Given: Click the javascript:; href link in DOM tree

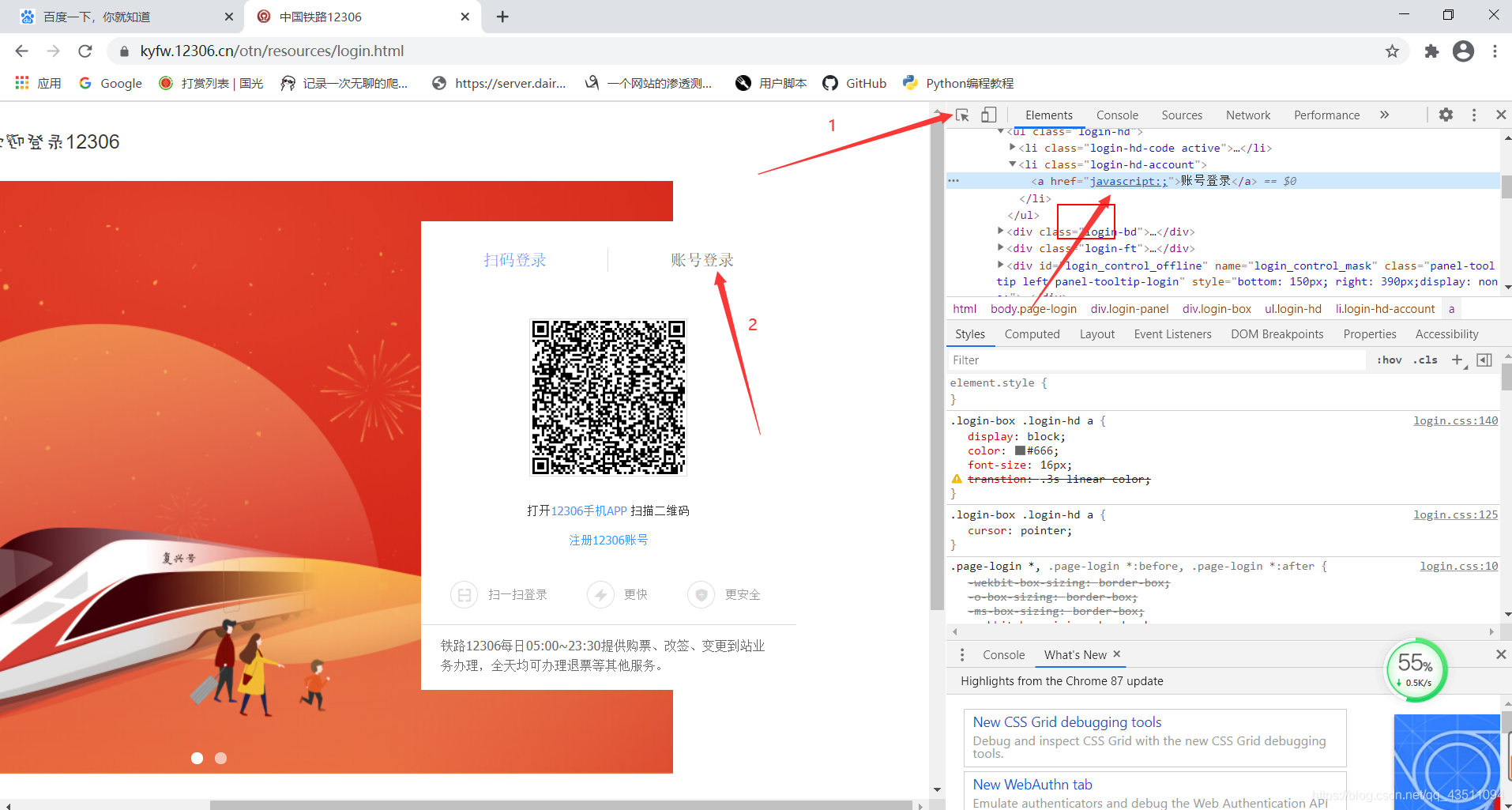Looking at the screenshot, I should point(1128,182).
